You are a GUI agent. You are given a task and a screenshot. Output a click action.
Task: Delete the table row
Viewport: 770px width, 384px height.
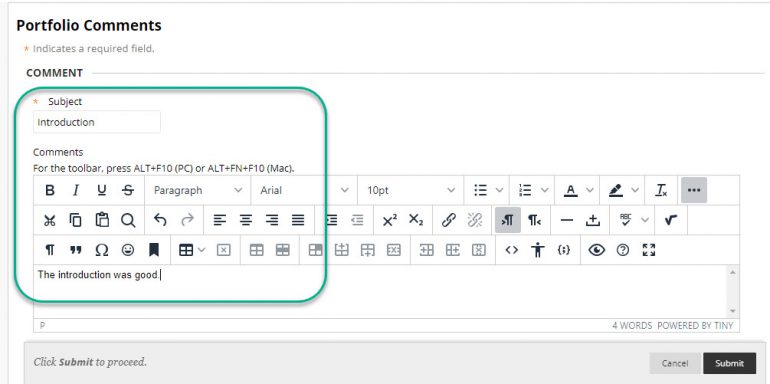(x=393, y=250)
